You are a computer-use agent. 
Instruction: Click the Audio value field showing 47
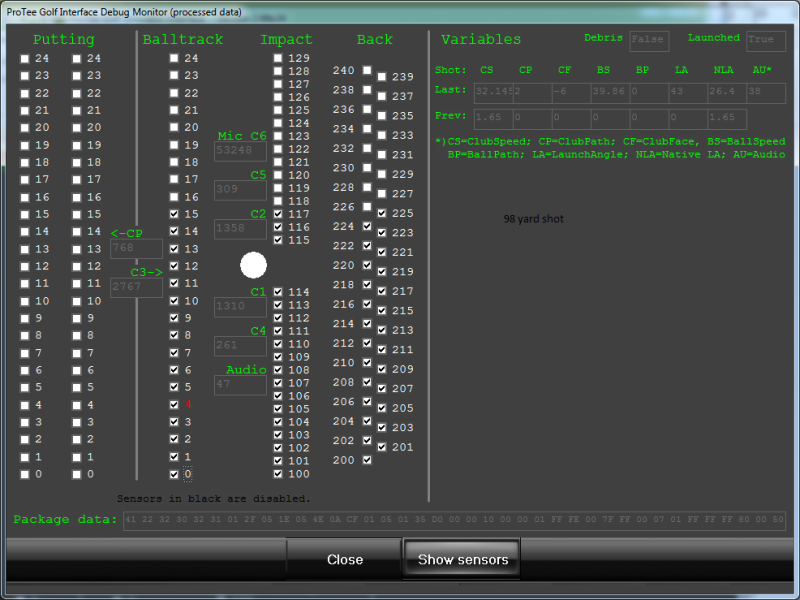tap(240, 385)
